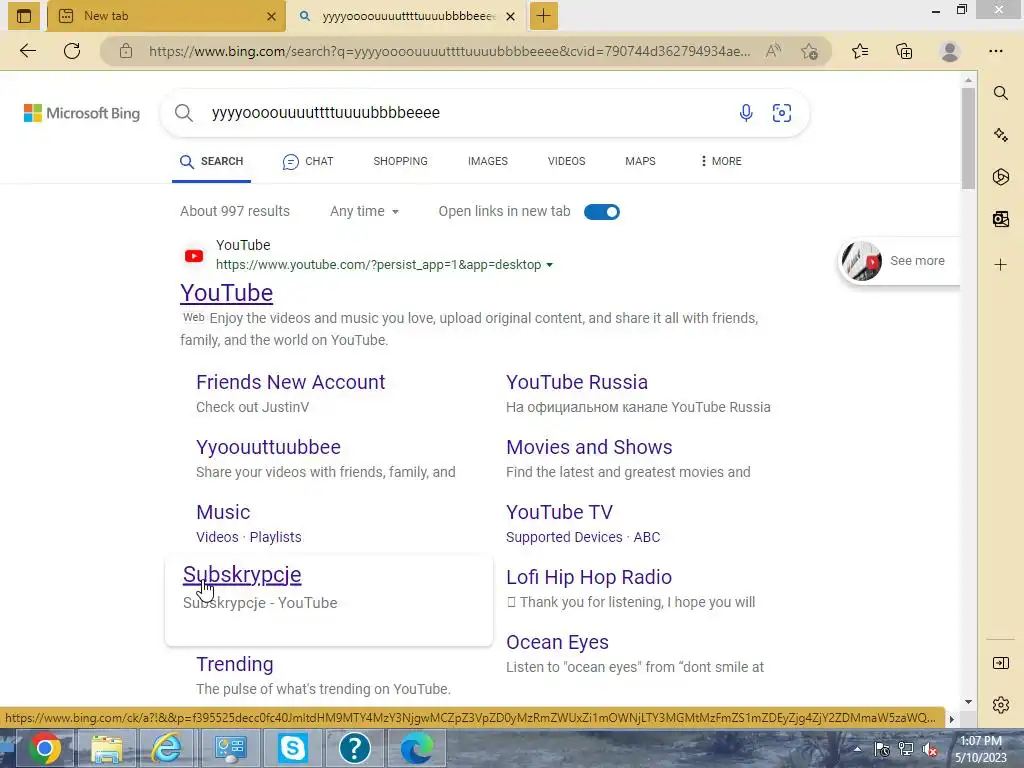The image size is (1024, 768).
Task: Open Skype from the taskbar
Action: point(292,748)
